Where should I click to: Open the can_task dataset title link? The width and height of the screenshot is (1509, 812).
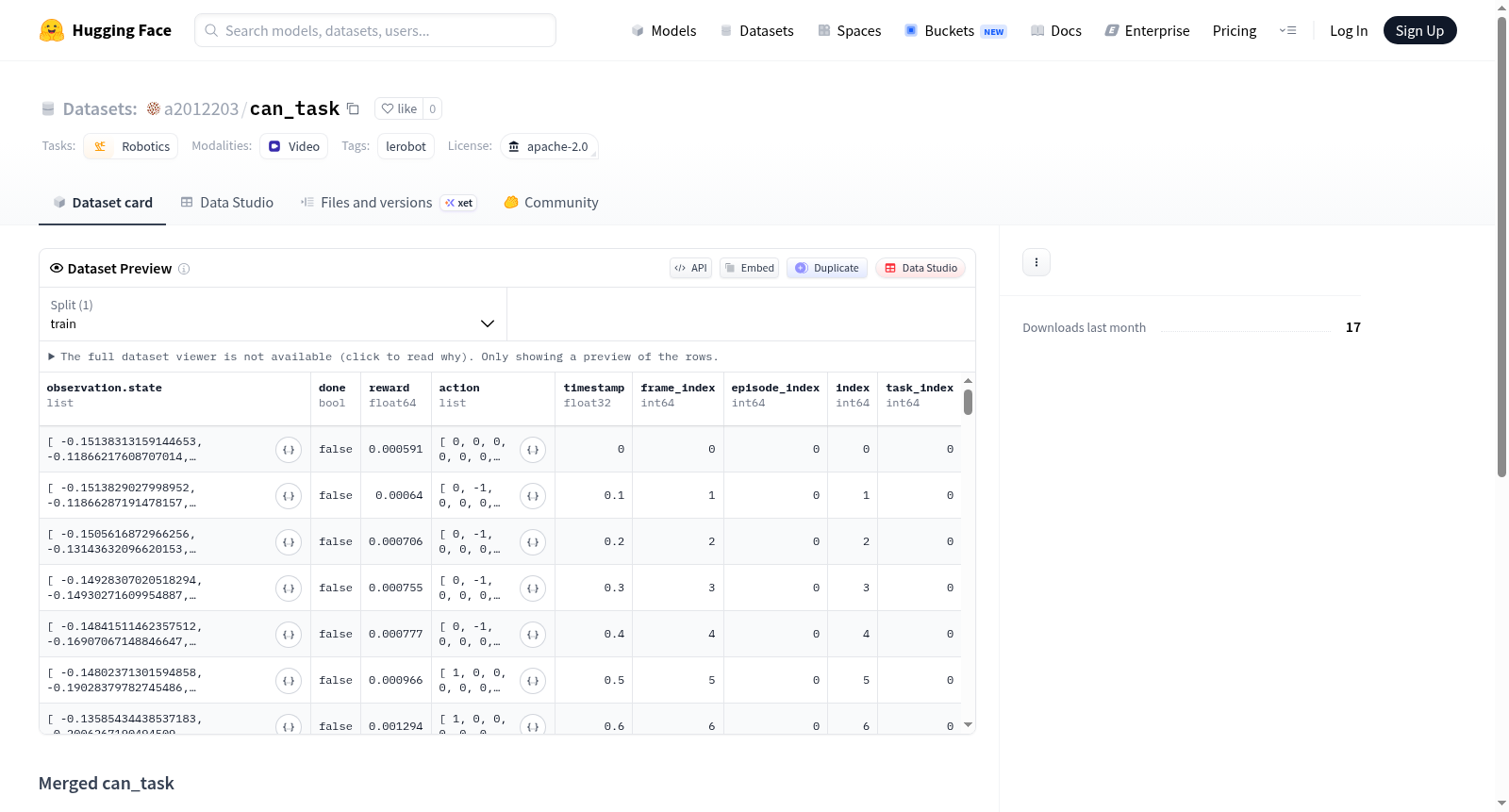pos(294,108)
